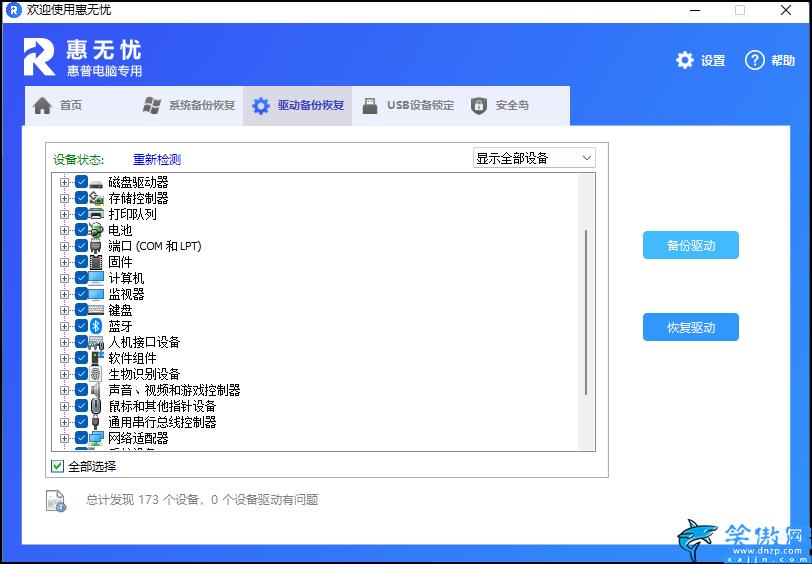The width and height of the screenshot is (812, 564).
Task: Select the 蓝牙 row label
Action: [x=120, y=326]
